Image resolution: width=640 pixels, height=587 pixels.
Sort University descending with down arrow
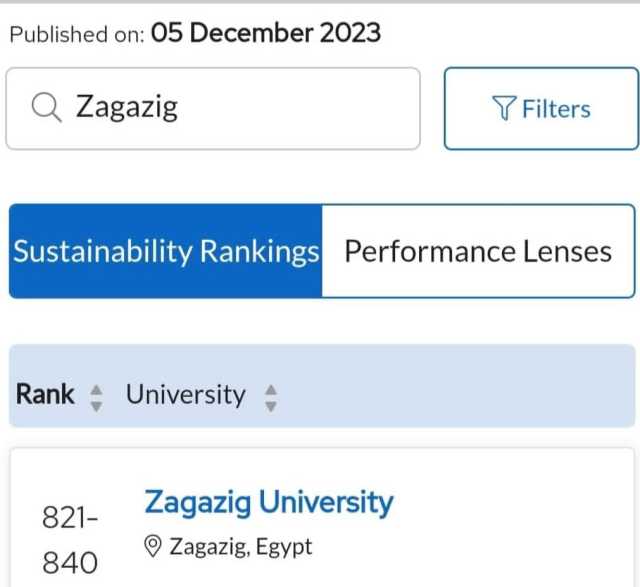point(271,407)
